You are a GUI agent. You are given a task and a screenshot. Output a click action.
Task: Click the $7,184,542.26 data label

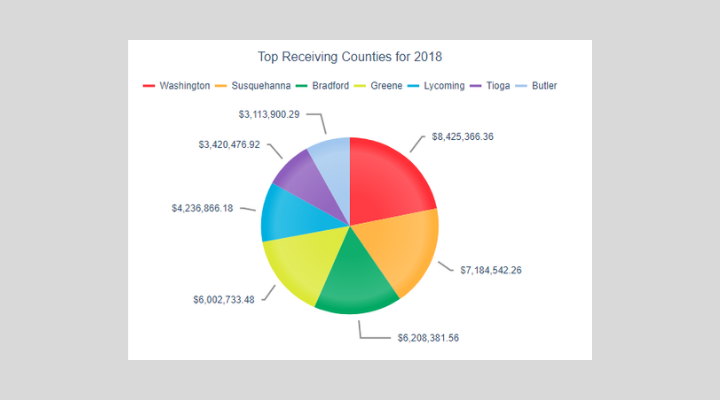coord(491,270)
